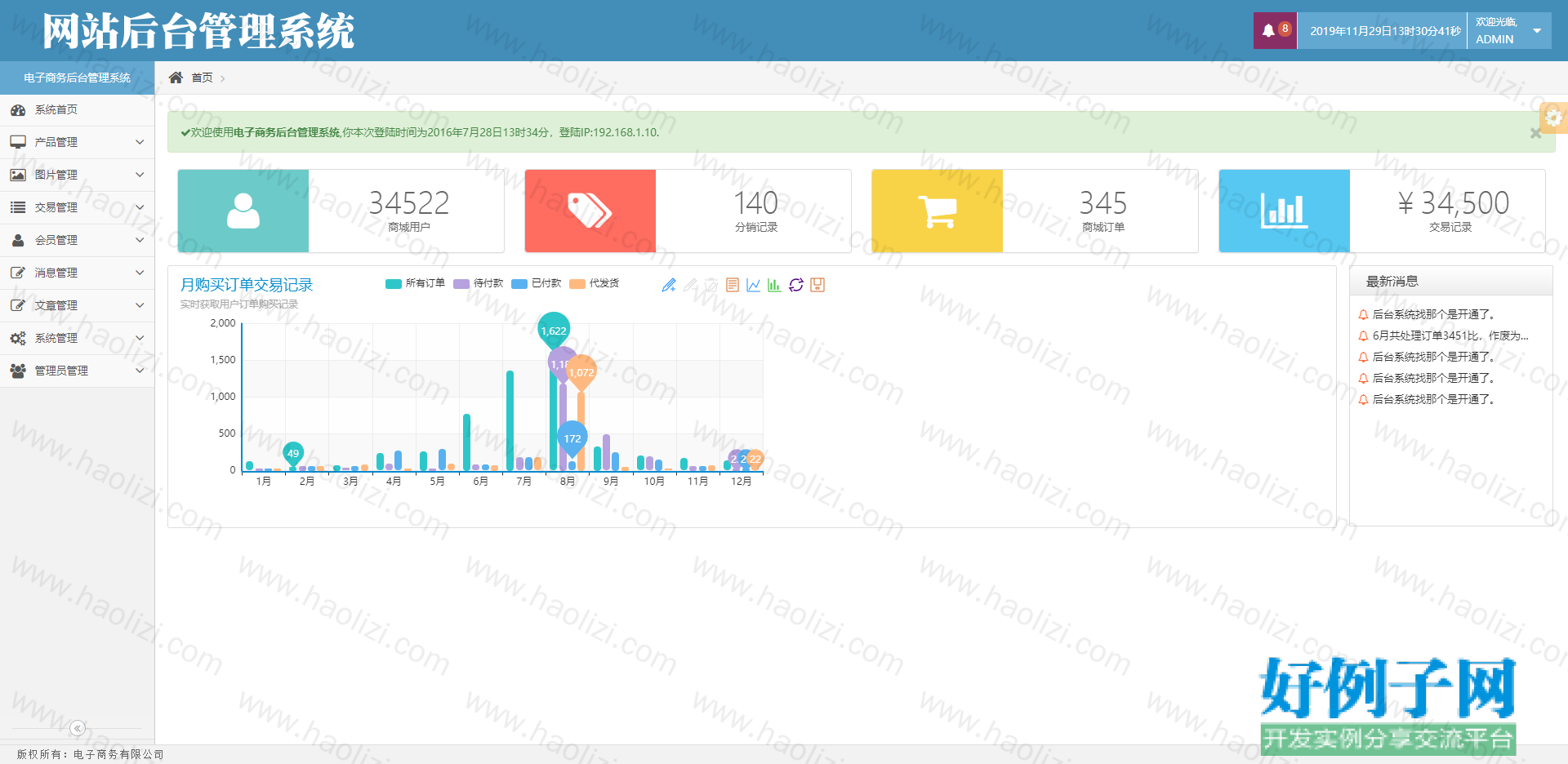Toggle the 代发货 legend series
Screen dimensions: 1568x764
[594, 283]
